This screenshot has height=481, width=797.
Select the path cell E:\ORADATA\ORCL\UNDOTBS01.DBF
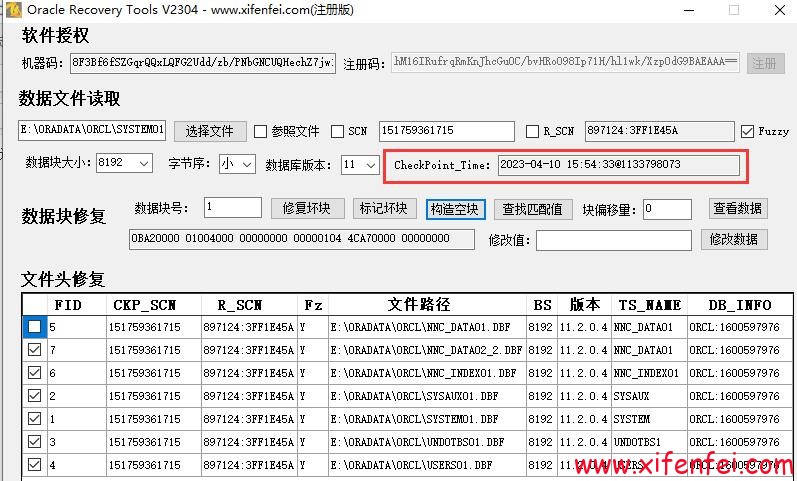tap(427, 441)
